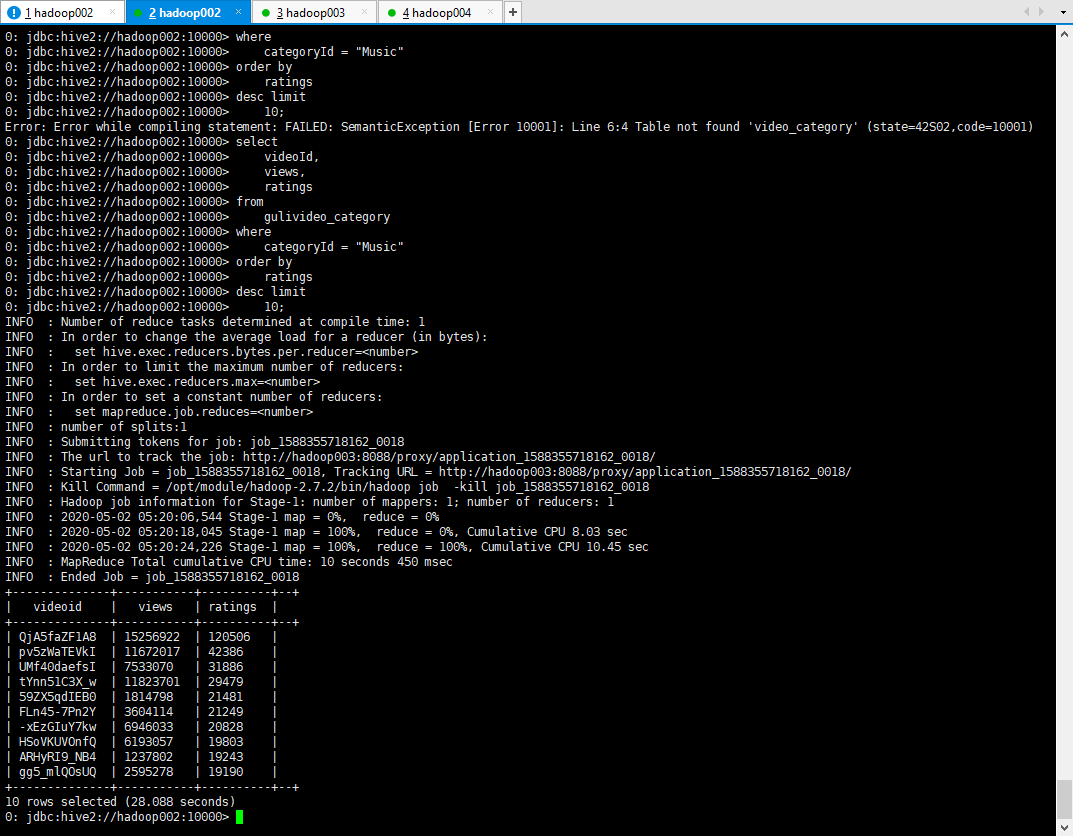Image resolution: width=1073 pixels, height=836 pixels.
Task: Navigate tabs left with the arrow
Action: 1026,12
